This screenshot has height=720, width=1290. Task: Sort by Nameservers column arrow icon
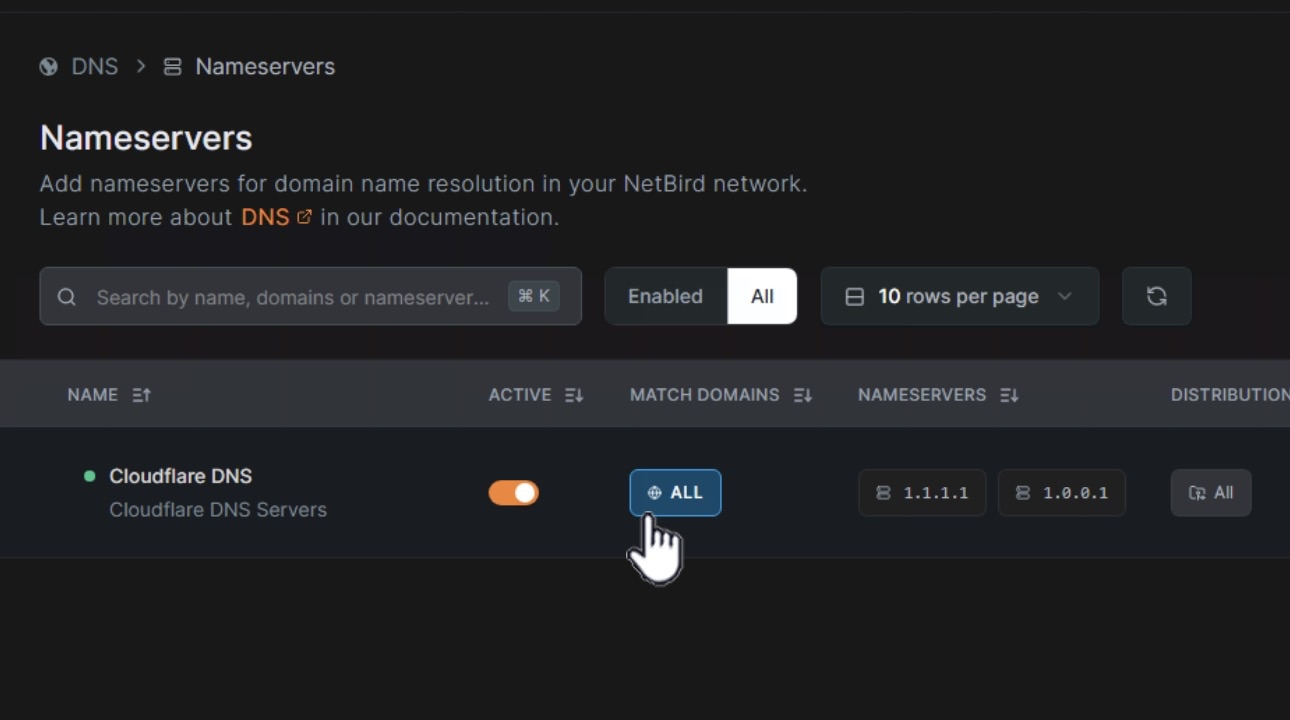1009,395
